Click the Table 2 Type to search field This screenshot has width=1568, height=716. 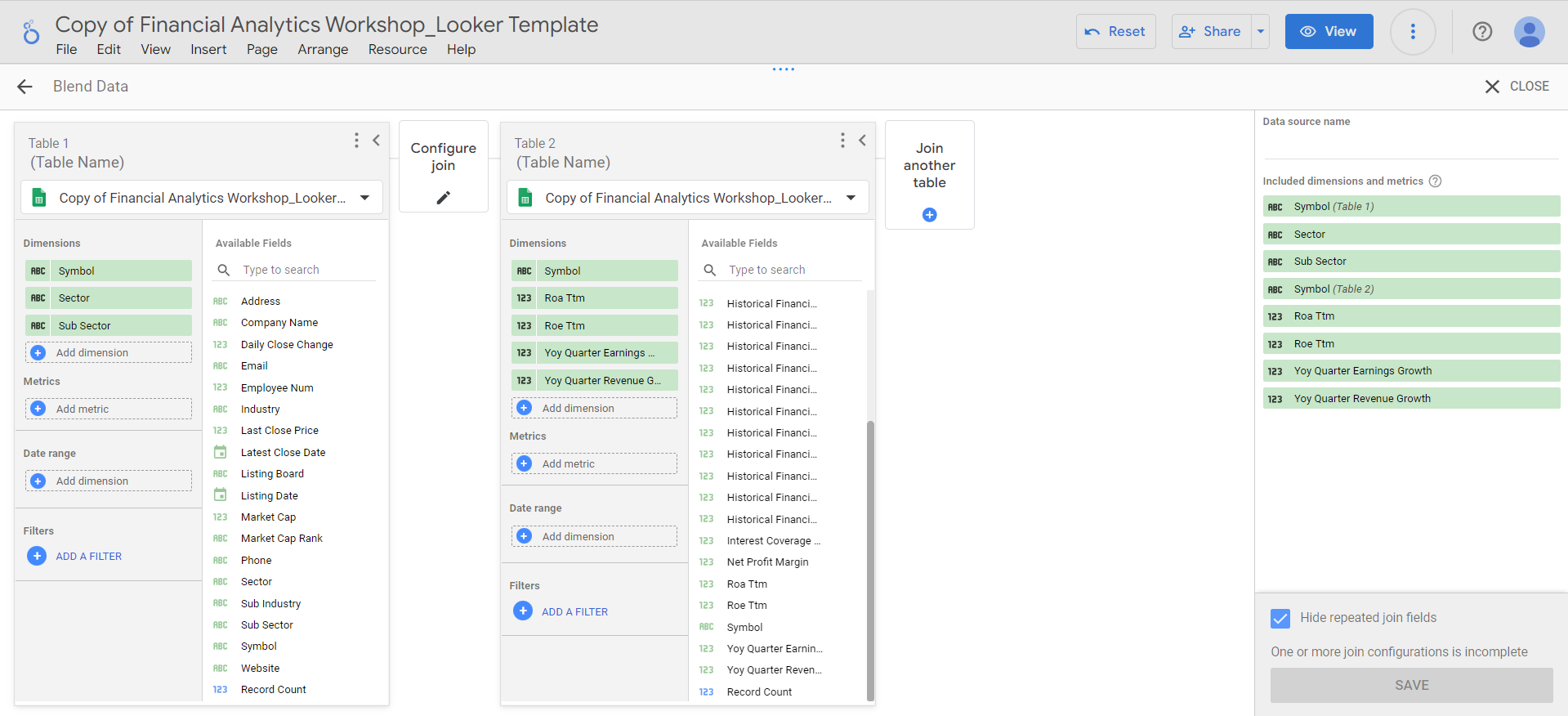794,270
